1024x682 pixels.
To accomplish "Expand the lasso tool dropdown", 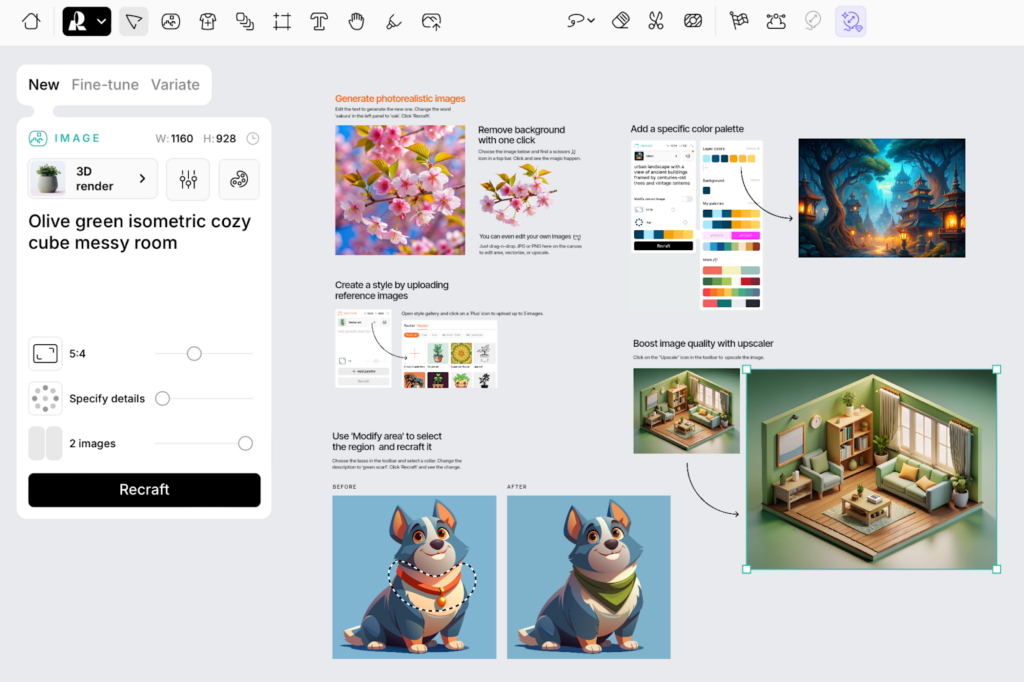I will (581, 21).
